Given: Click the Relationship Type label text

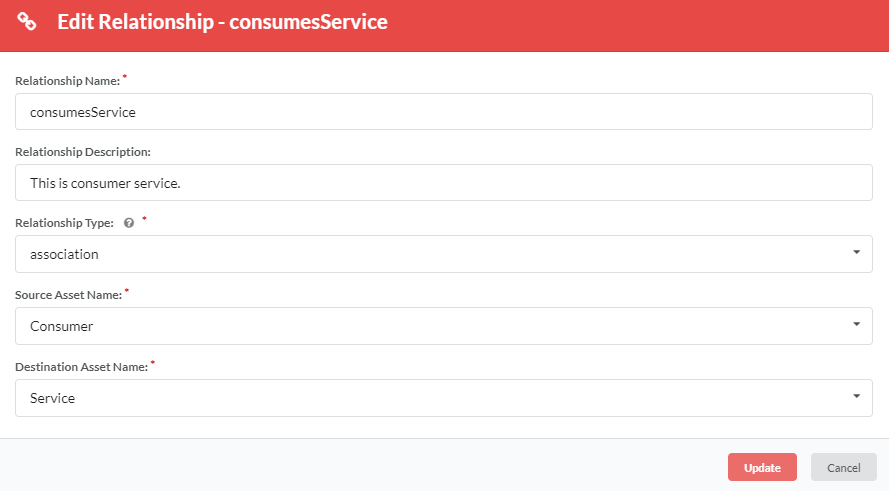Looking at the screenshot, I should click(64, 223).
